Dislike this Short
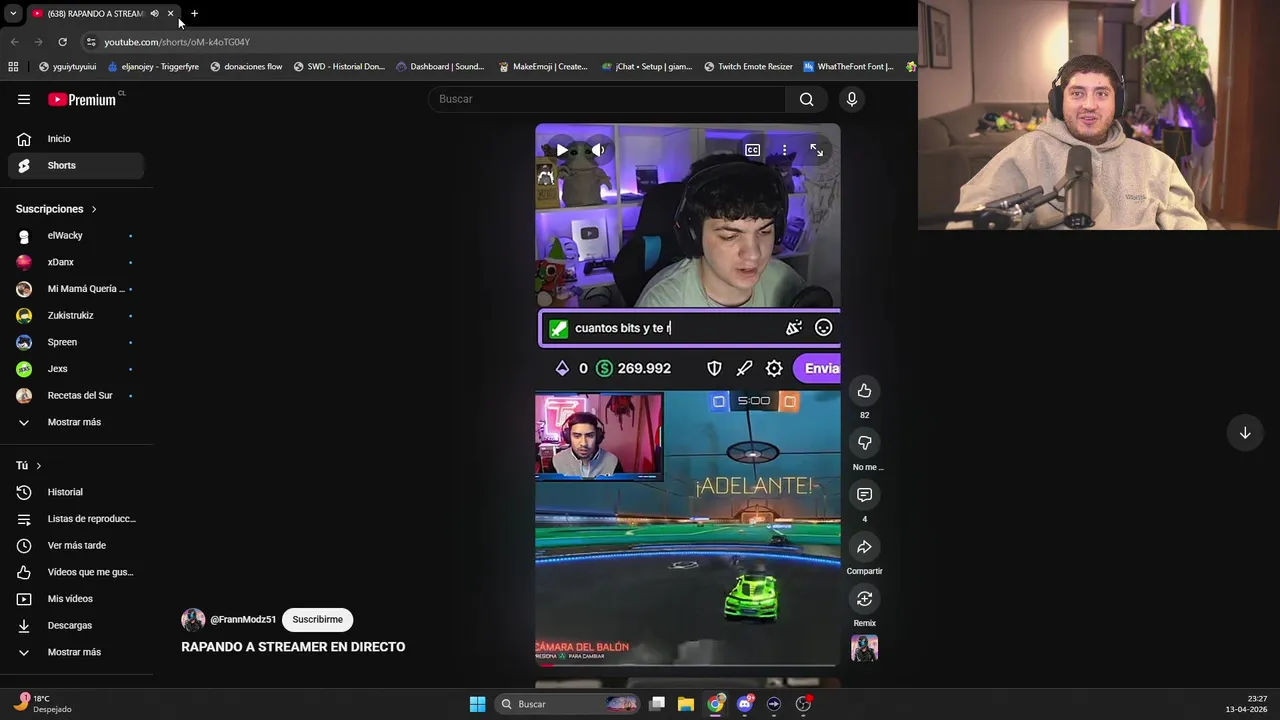Image resolution: width=1280 pixels, height=720 pixels. [x=864, y=443]
